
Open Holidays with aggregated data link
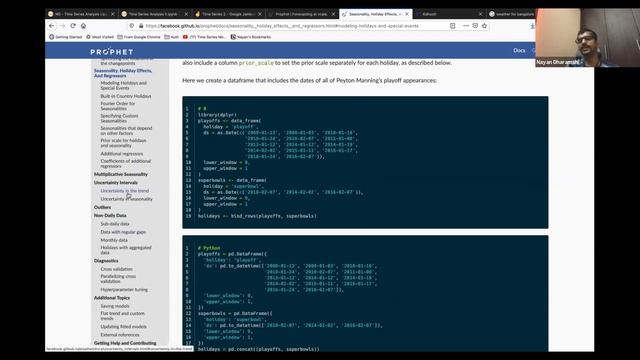126,250
